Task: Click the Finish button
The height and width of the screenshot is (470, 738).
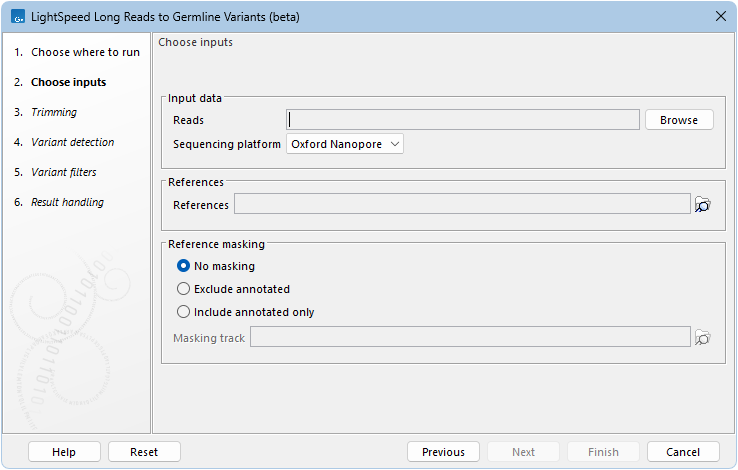Action: (603, 452)
